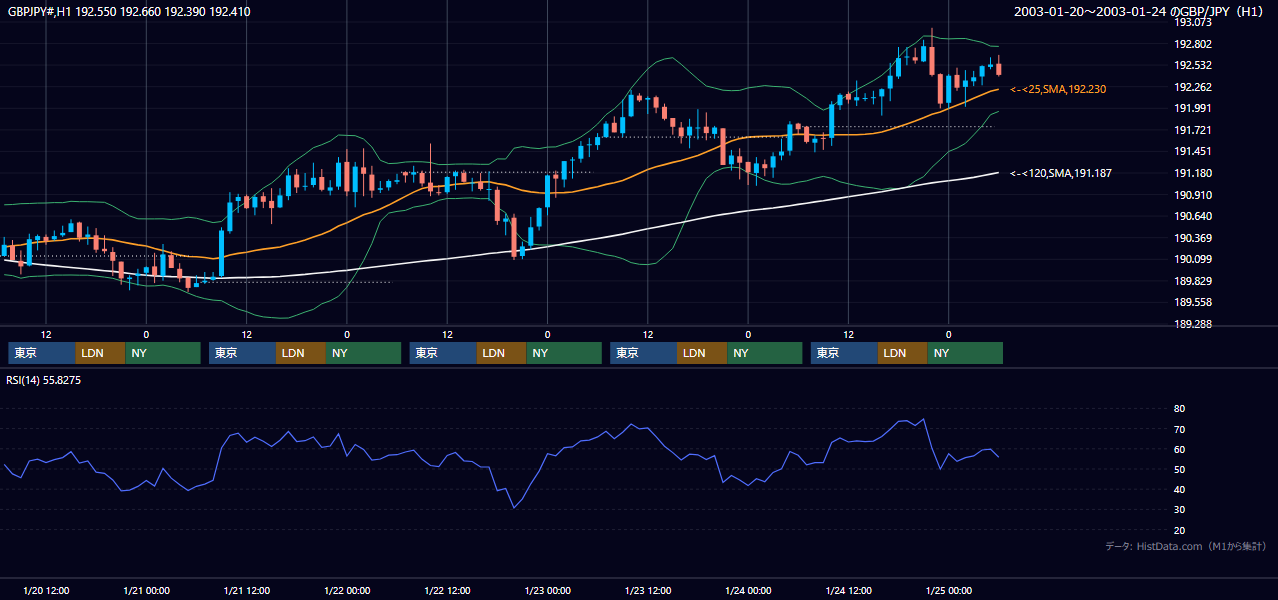Image resolution: width=1278 pixels, height=600 pixels.
Task: Click price axis value 189.829
Action: 1193,281
